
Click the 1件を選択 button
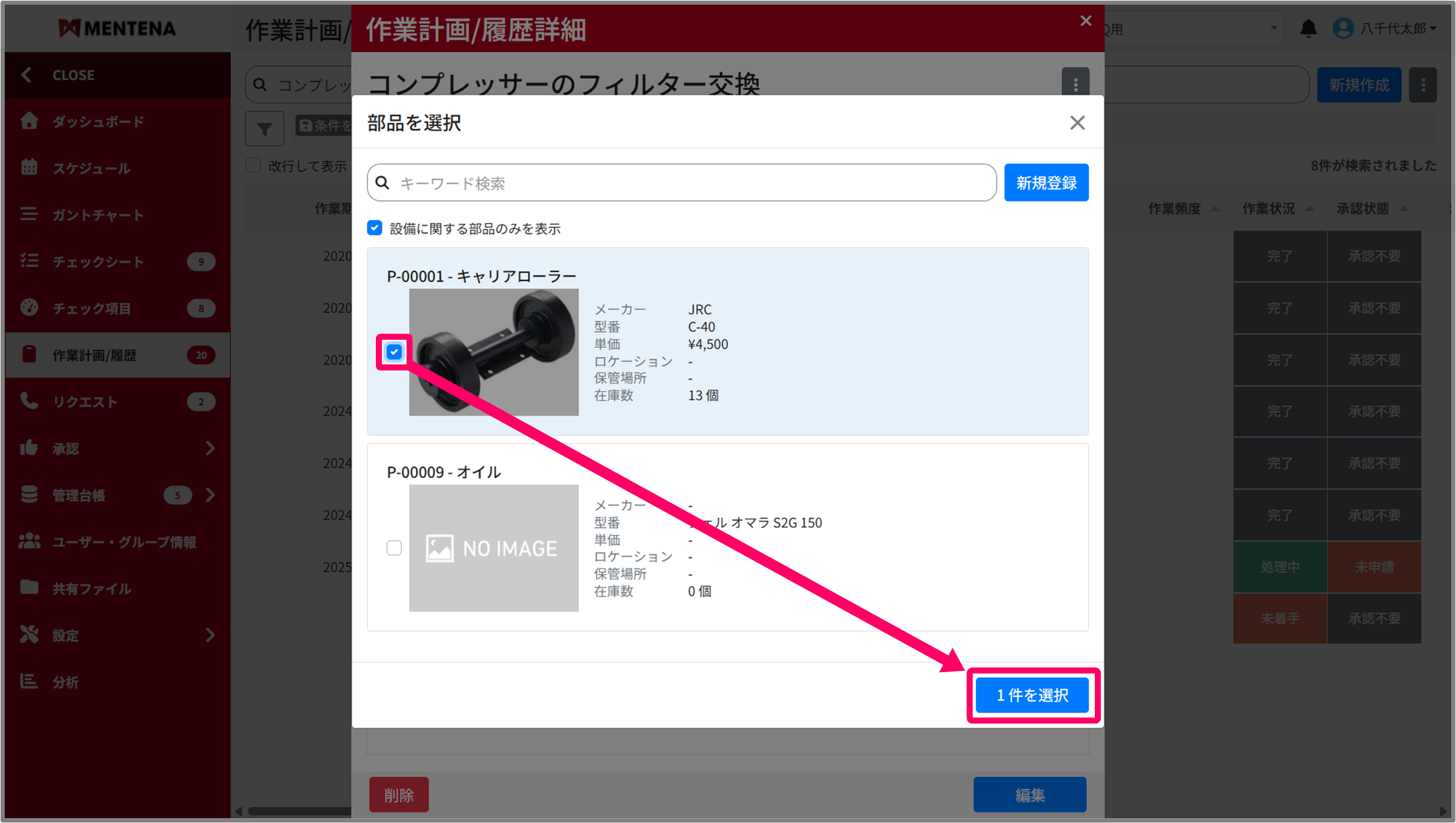pos(1032,696)
